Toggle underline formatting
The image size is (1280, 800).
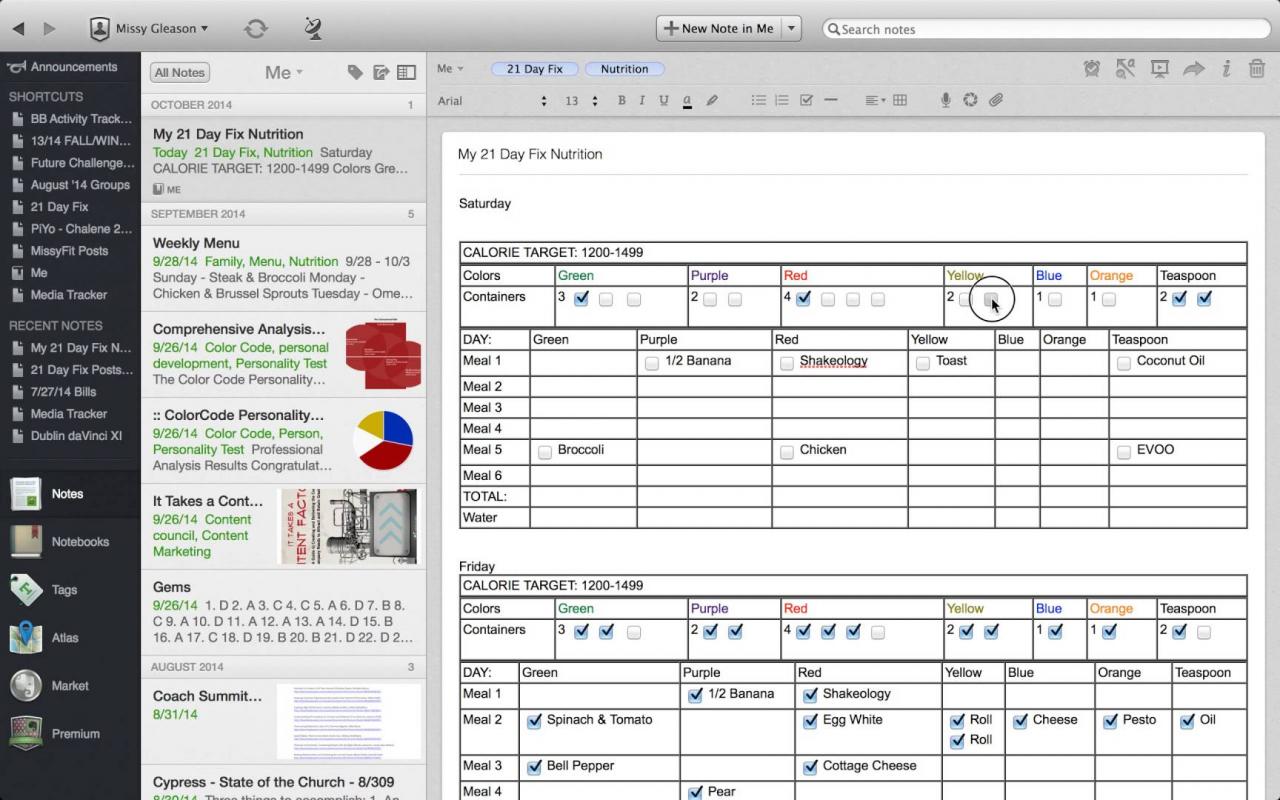coord(663,100)
